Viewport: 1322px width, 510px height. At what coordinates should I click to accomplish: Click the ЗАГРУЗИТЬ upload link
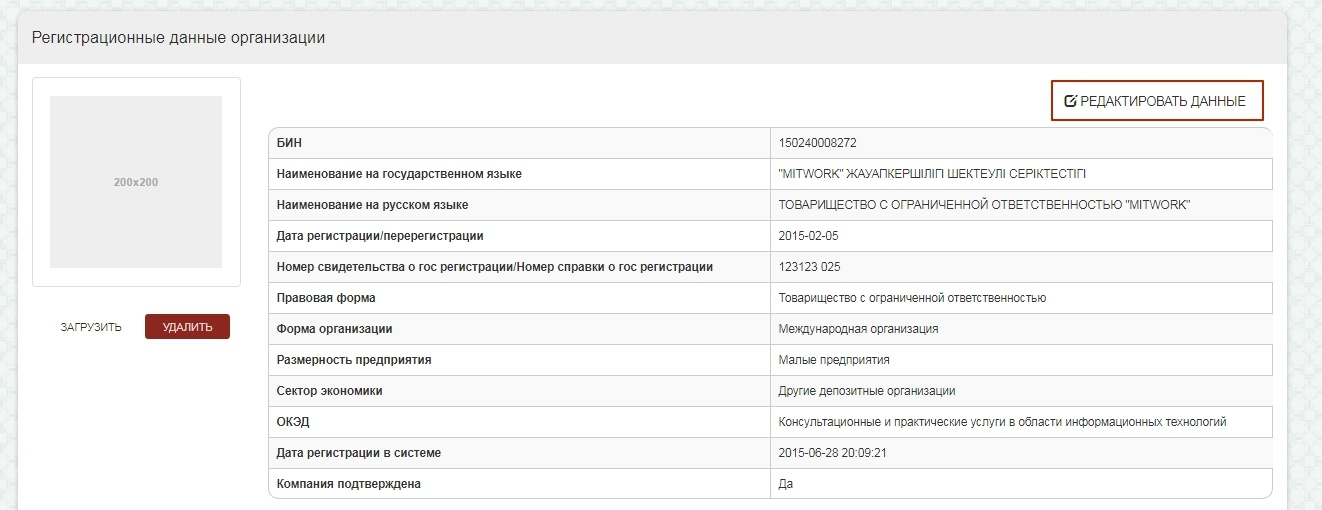click(91, 327)
